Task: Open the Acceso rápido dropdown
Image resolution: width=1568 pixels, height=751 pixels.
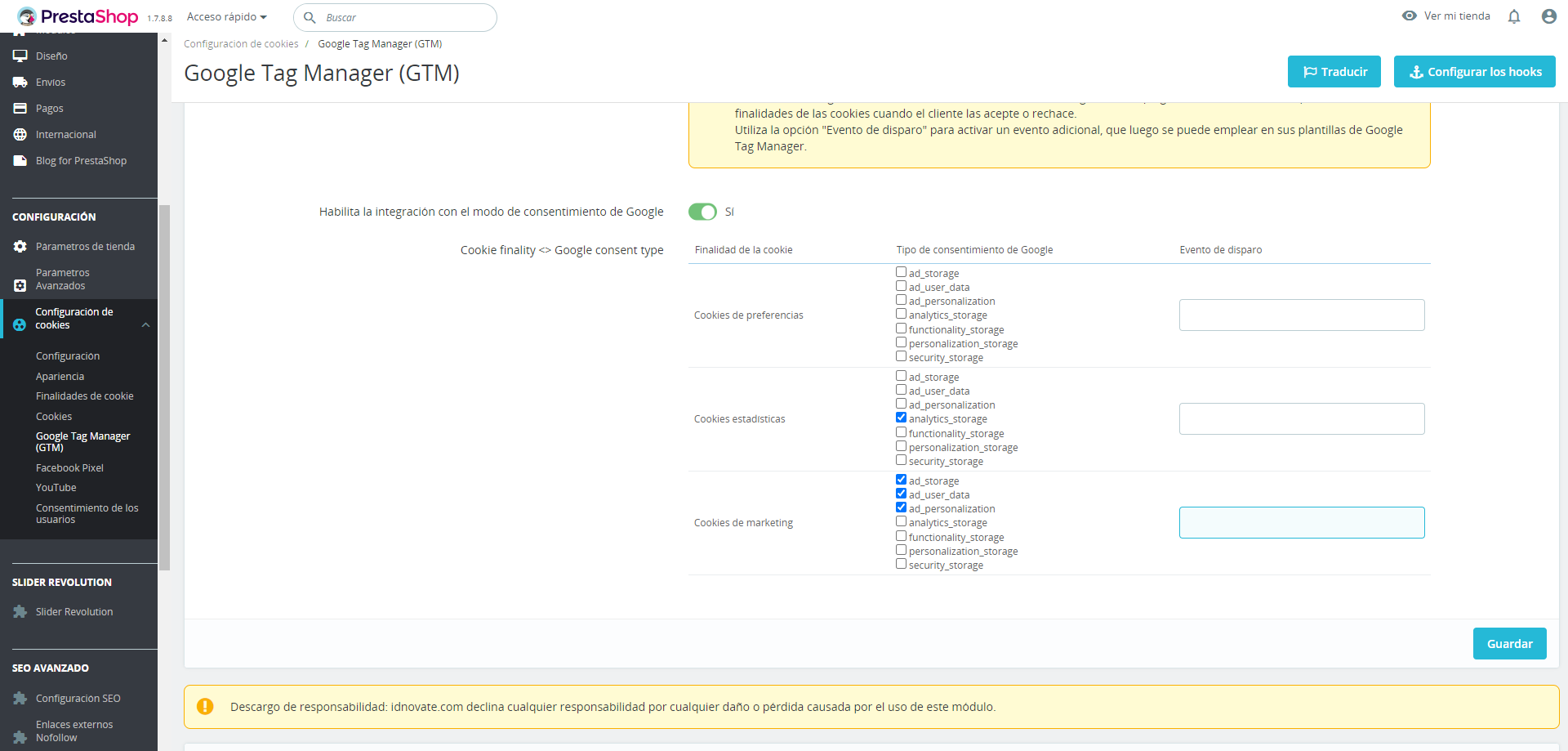Action: click(226, 17)
